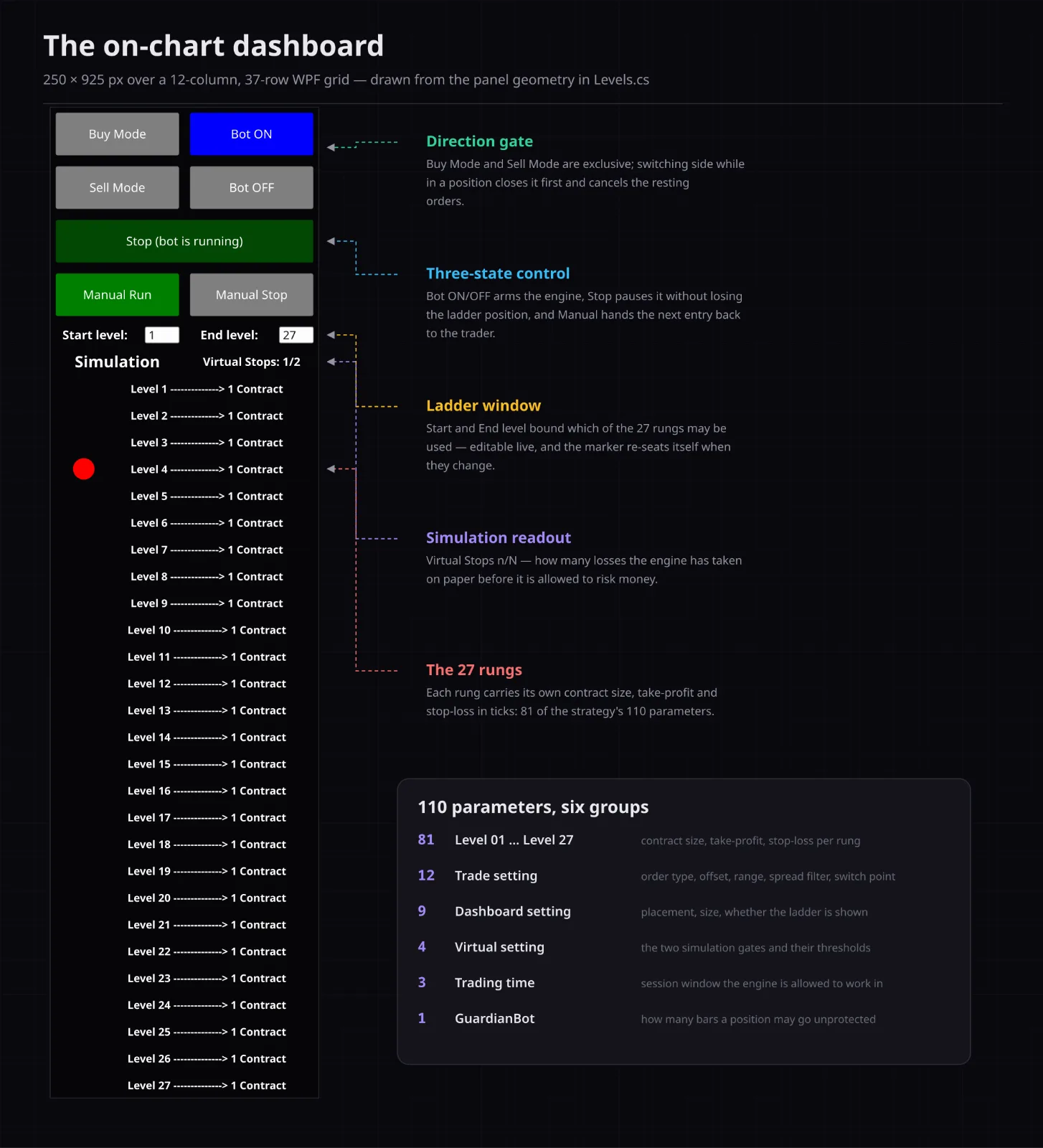Viewport: 1043px width, 1148px height.
Task: Select the Level 19 contract row
Action: click(207, 871)
